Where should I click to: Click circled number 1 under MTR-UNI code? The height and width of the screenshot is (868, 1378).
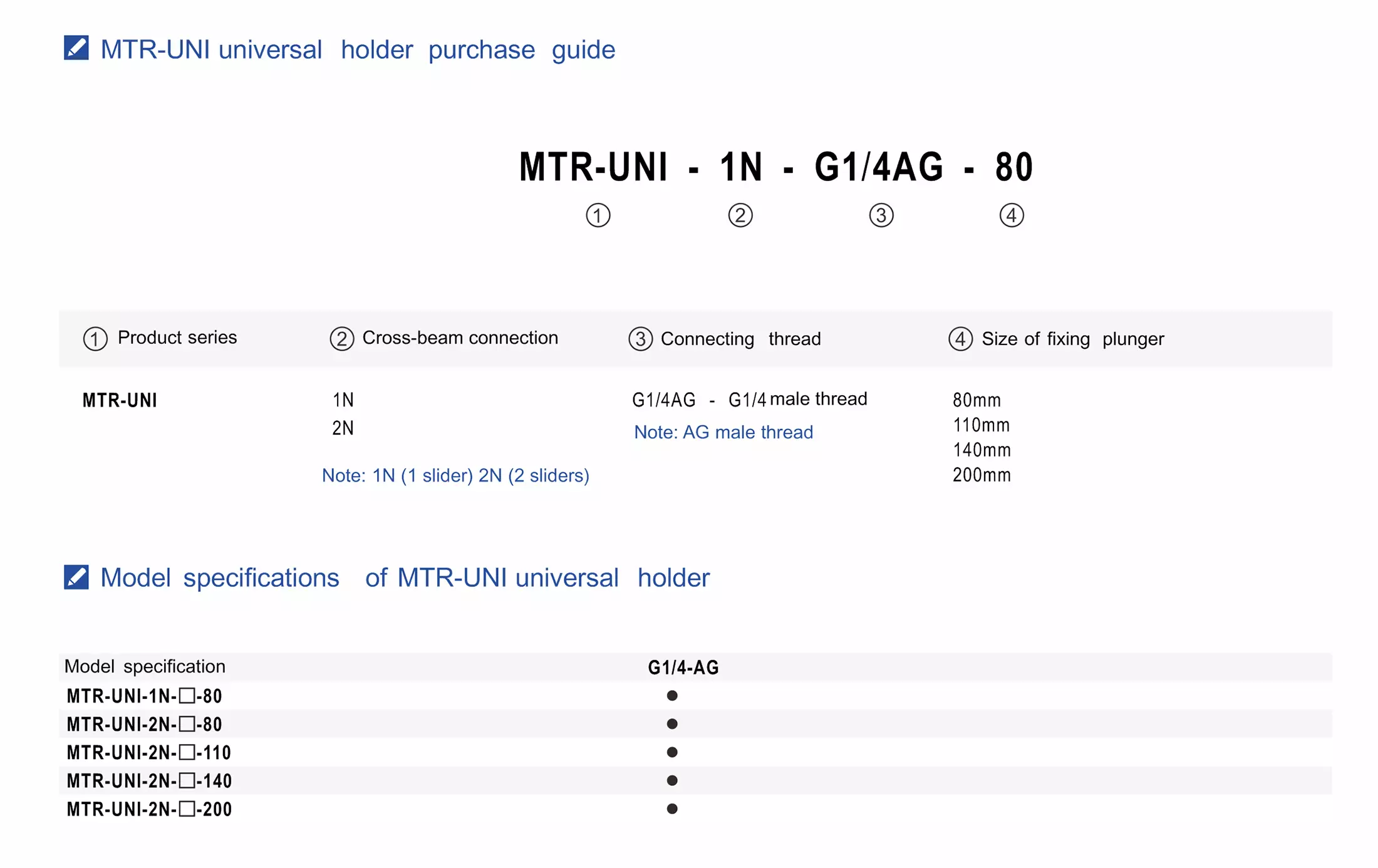[598, 215]
